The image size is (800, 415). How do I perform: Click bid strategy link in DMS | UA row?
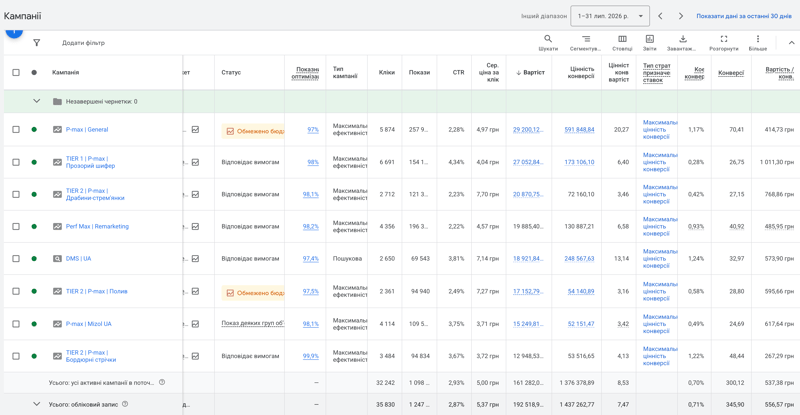pyautogui.click(x=660, y=259)
